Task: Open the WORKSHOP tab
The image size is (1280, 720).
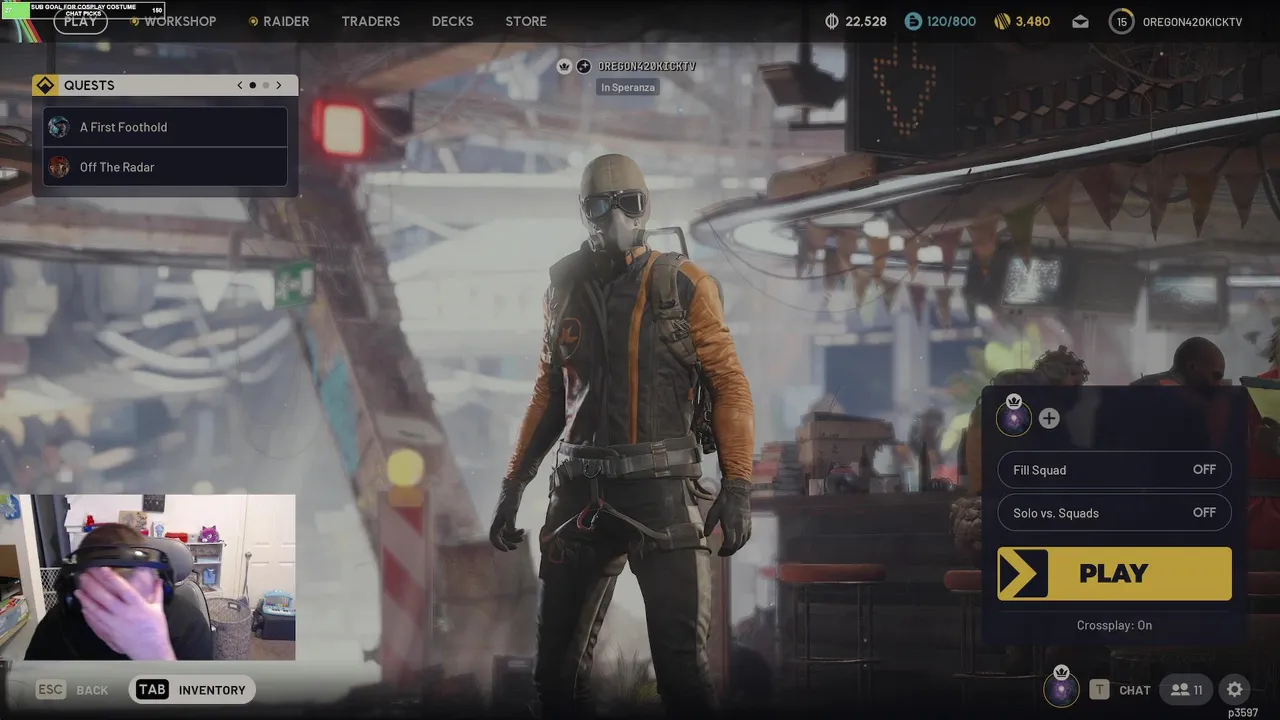Action: coord(180,21)
